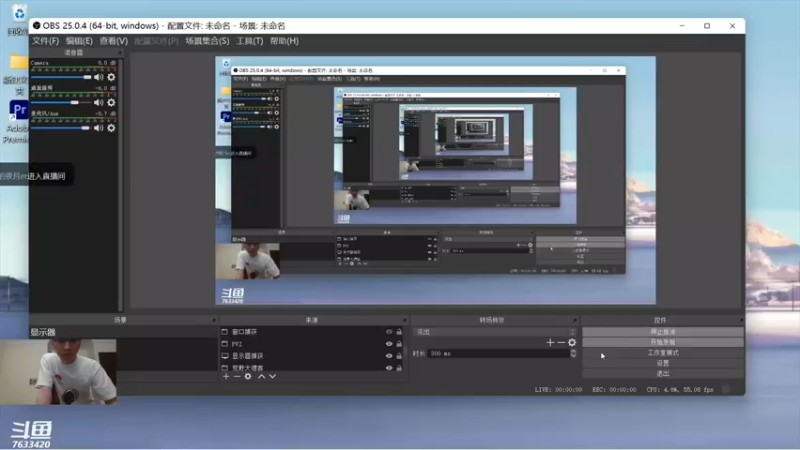Toggle lock on 窗口捕获 source
The image size is (800, 450).
pyautogui.click(x=399, y=332)
